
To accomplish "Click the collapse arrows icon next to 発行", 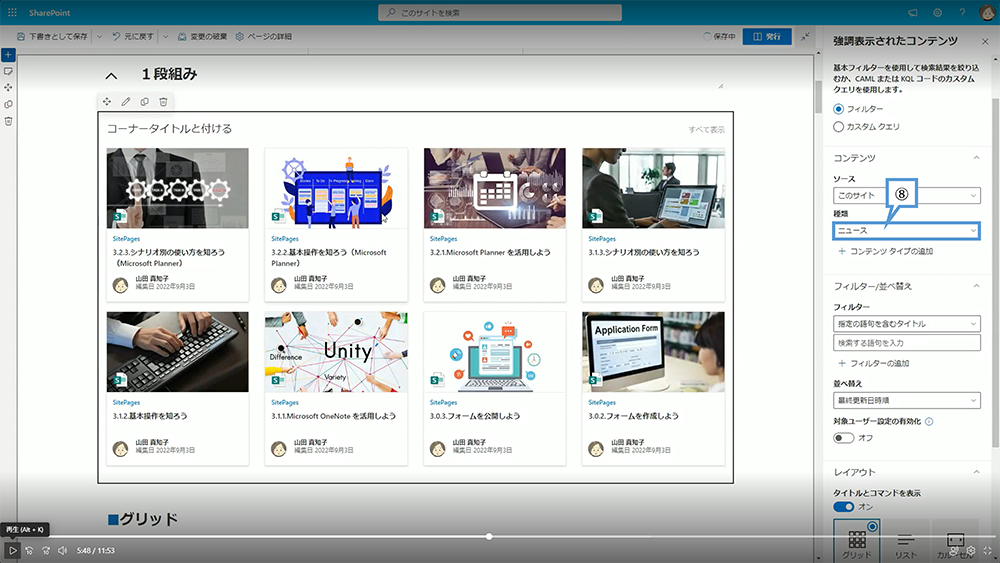I will (805, 36).
